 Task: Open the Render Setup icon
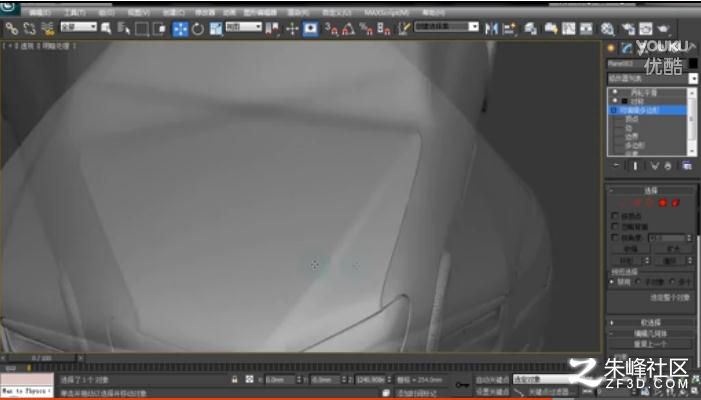(628, 29)
